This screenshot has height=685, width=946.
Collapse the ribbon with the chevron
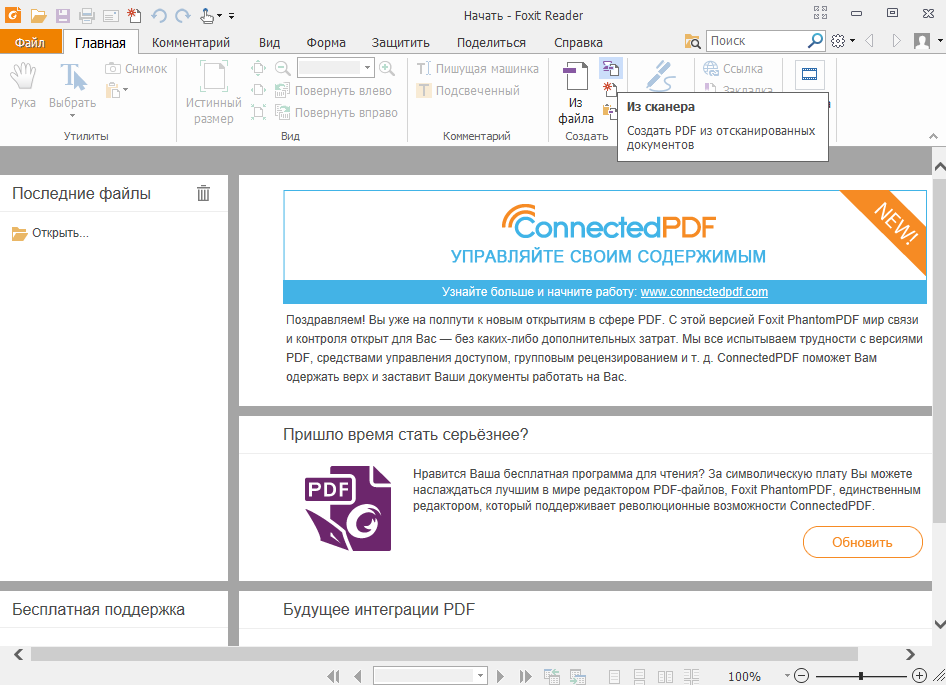[x=933, y=136]
